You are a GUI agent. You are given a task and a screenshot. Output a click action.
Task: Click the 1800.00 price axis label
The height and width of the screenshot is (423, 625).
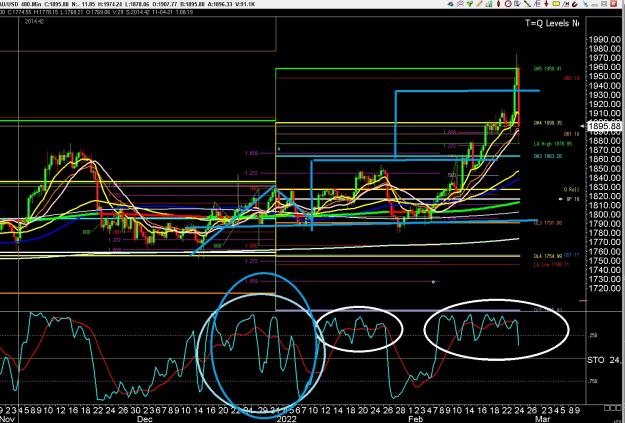tap(605, 214)
